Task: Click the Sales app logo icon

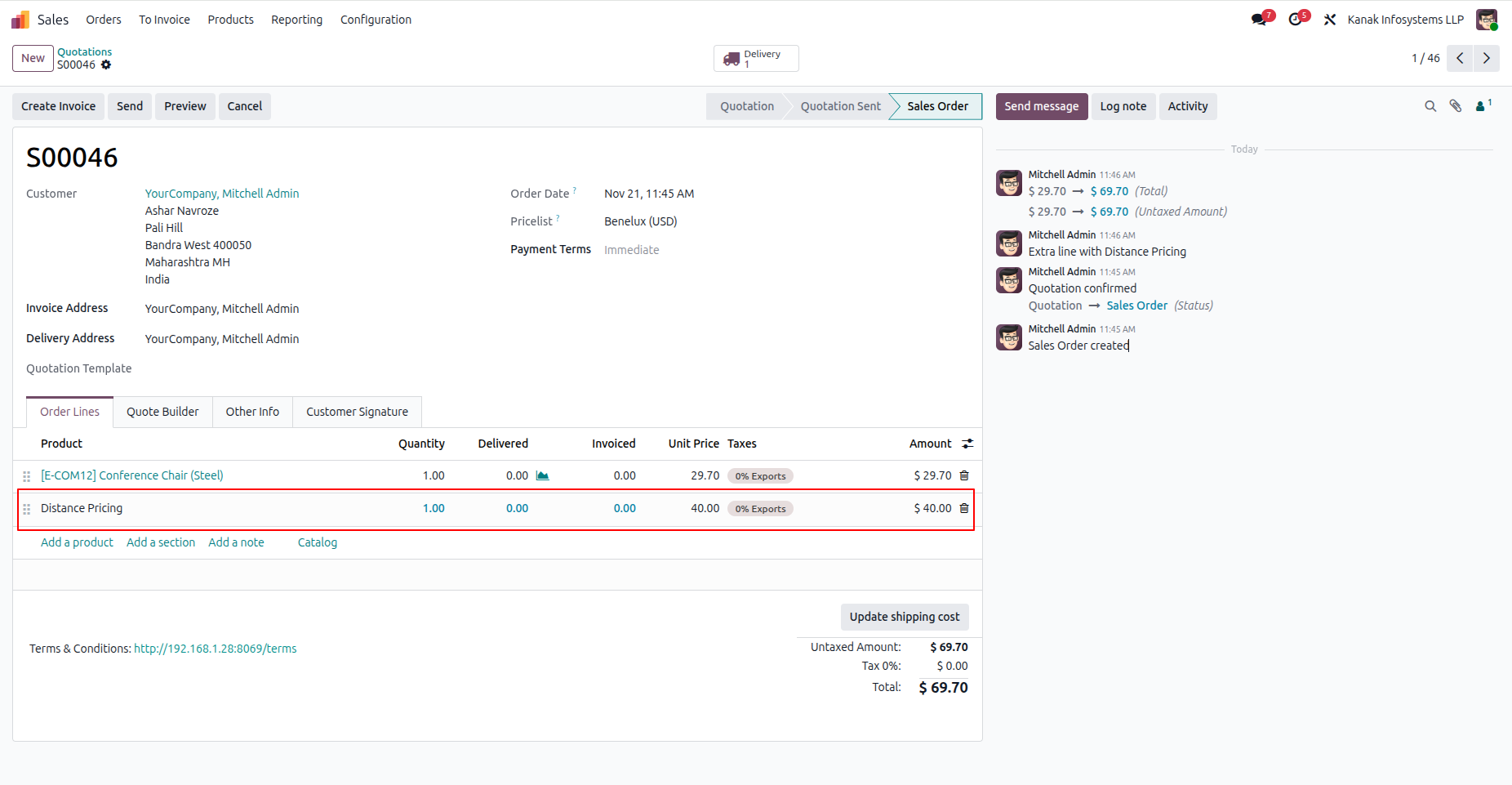Action: click(20, 20)
